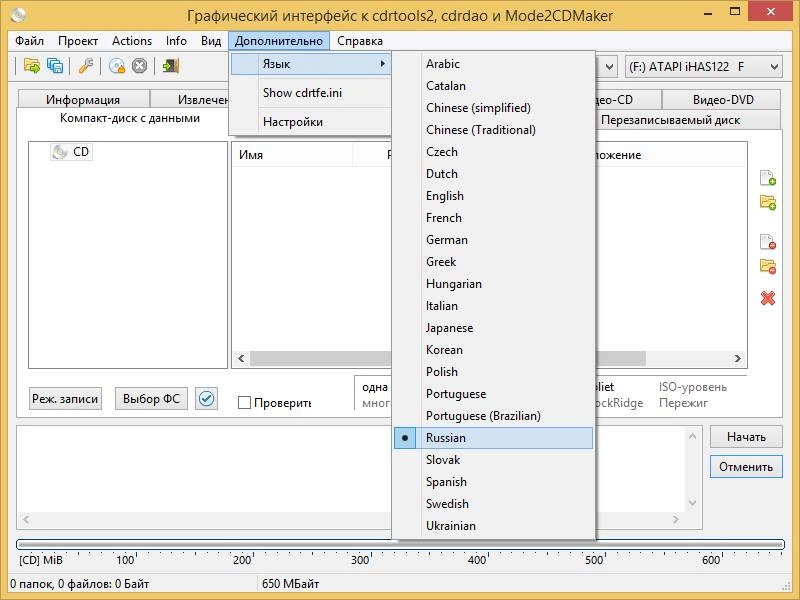Click the disc capacity bar above the MiB scale
The height and width of the screenshot is (600, 800).
tap(400, 544)
